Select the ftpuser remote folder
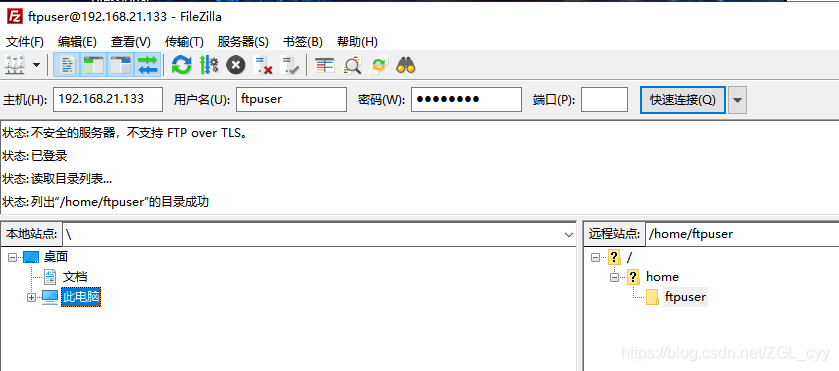 click(685, 297)
